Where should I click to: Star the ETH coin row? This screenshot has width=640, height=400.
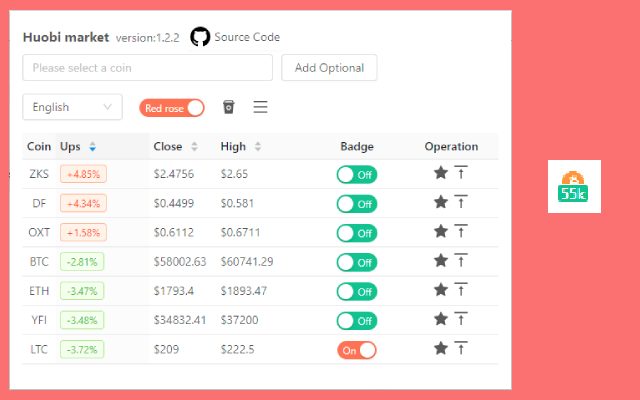point(441,290)
